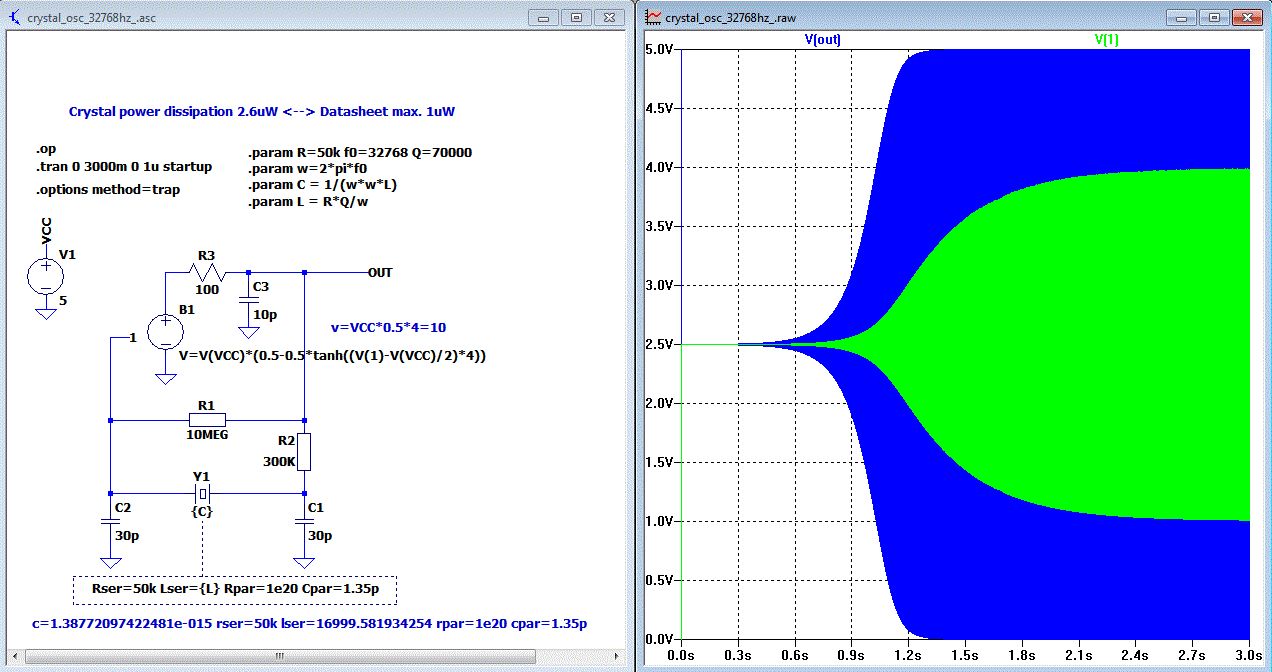Image resolution: width=1272 pixels, height=672 pixels.
Task: Select the R3 100 ohm resistor
Action: coord(206,272)
